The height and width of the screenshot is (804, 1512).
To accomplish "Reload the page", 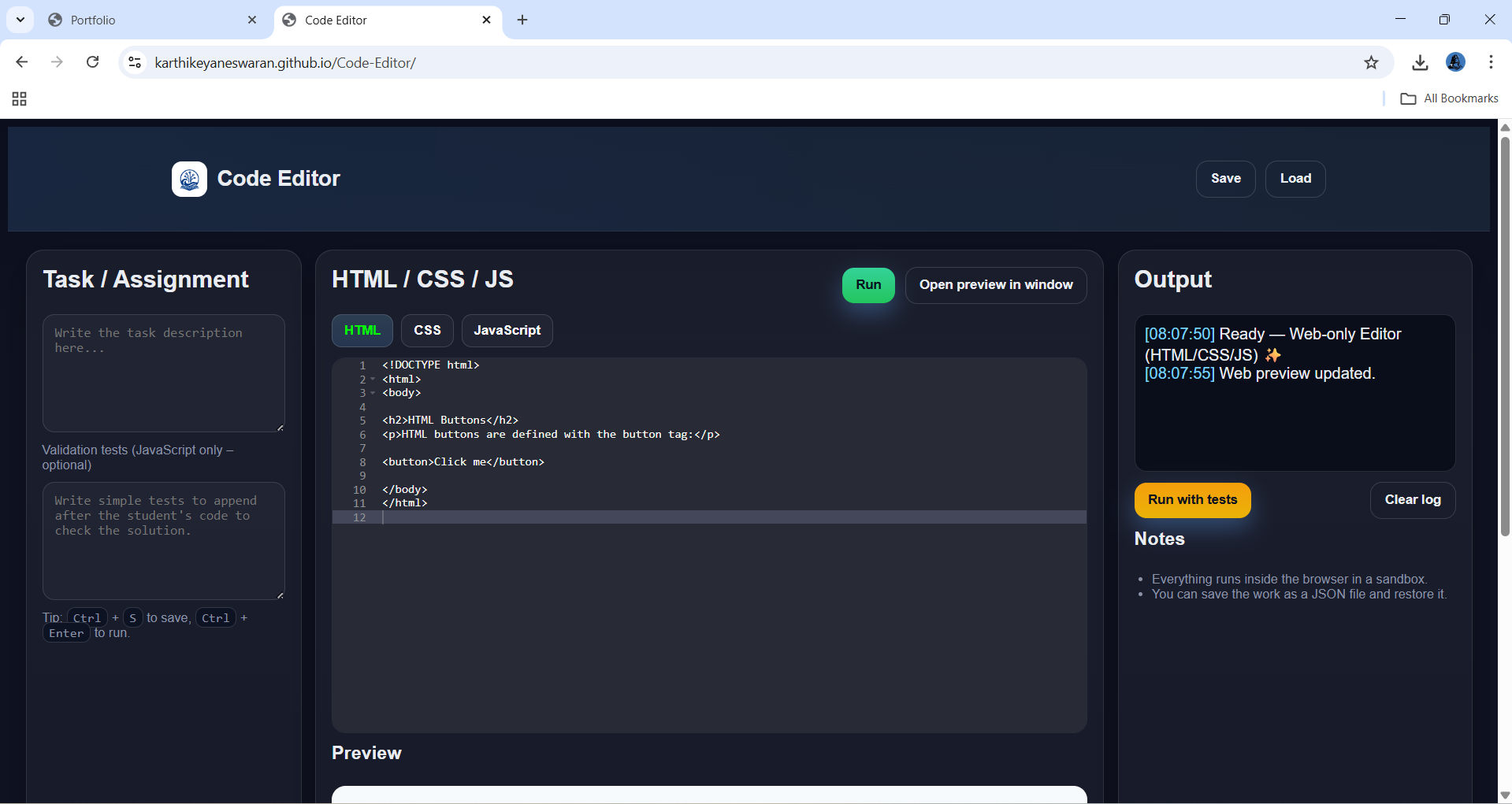I will tap(93, 62).
